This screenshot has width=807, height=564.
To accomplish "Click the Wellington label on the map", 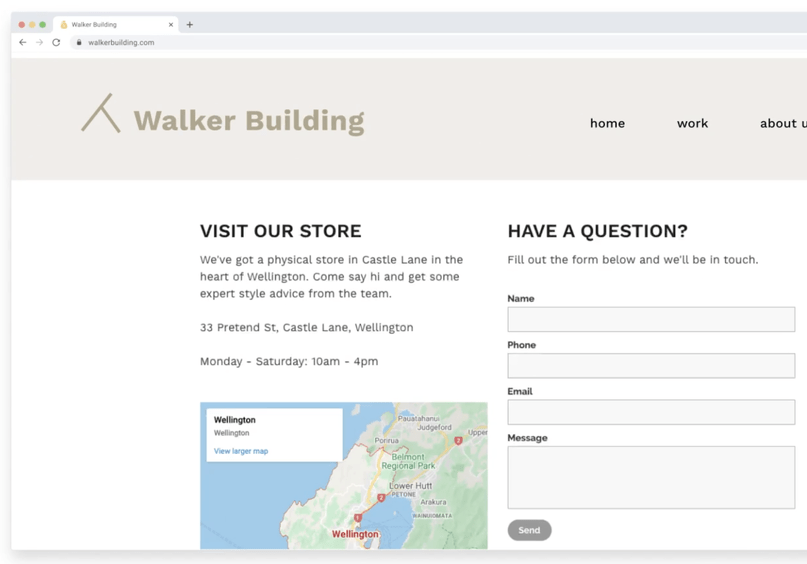I will pos(355,534).
